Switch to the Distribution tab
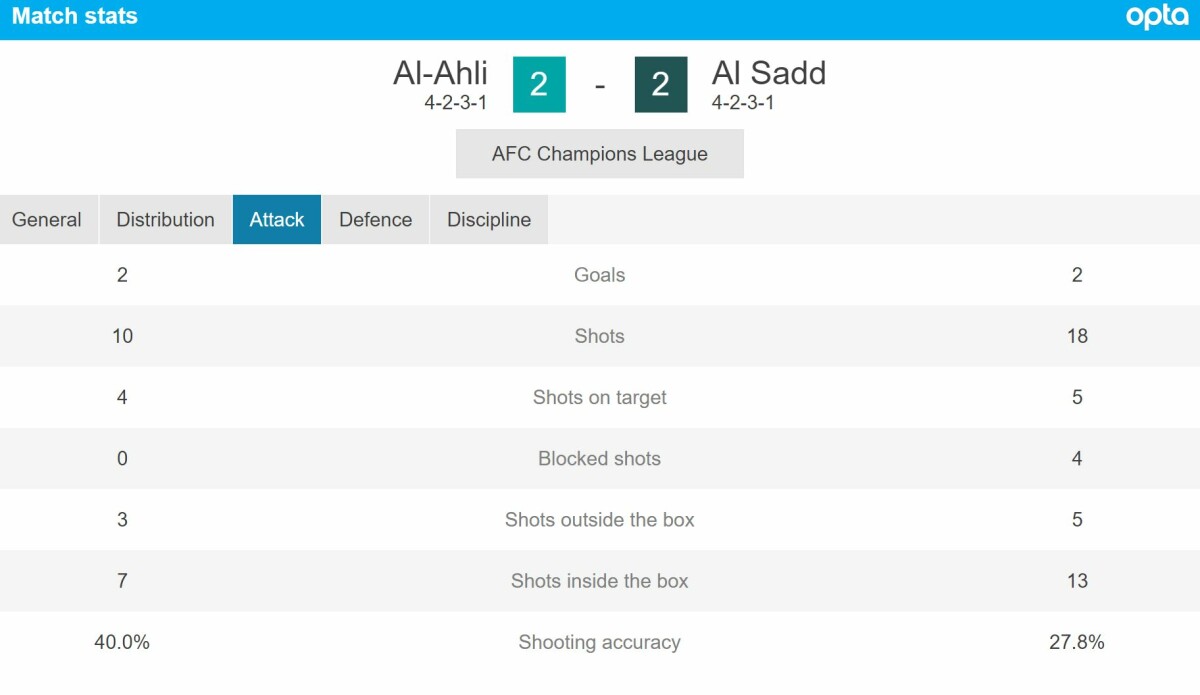The image size is (1200, 695). (x=166, y=220)
